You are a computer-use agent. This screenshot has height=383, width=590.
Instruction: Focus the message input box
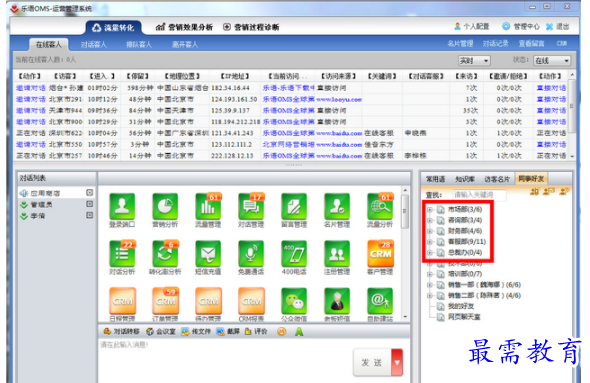click(x=225, y=361)
